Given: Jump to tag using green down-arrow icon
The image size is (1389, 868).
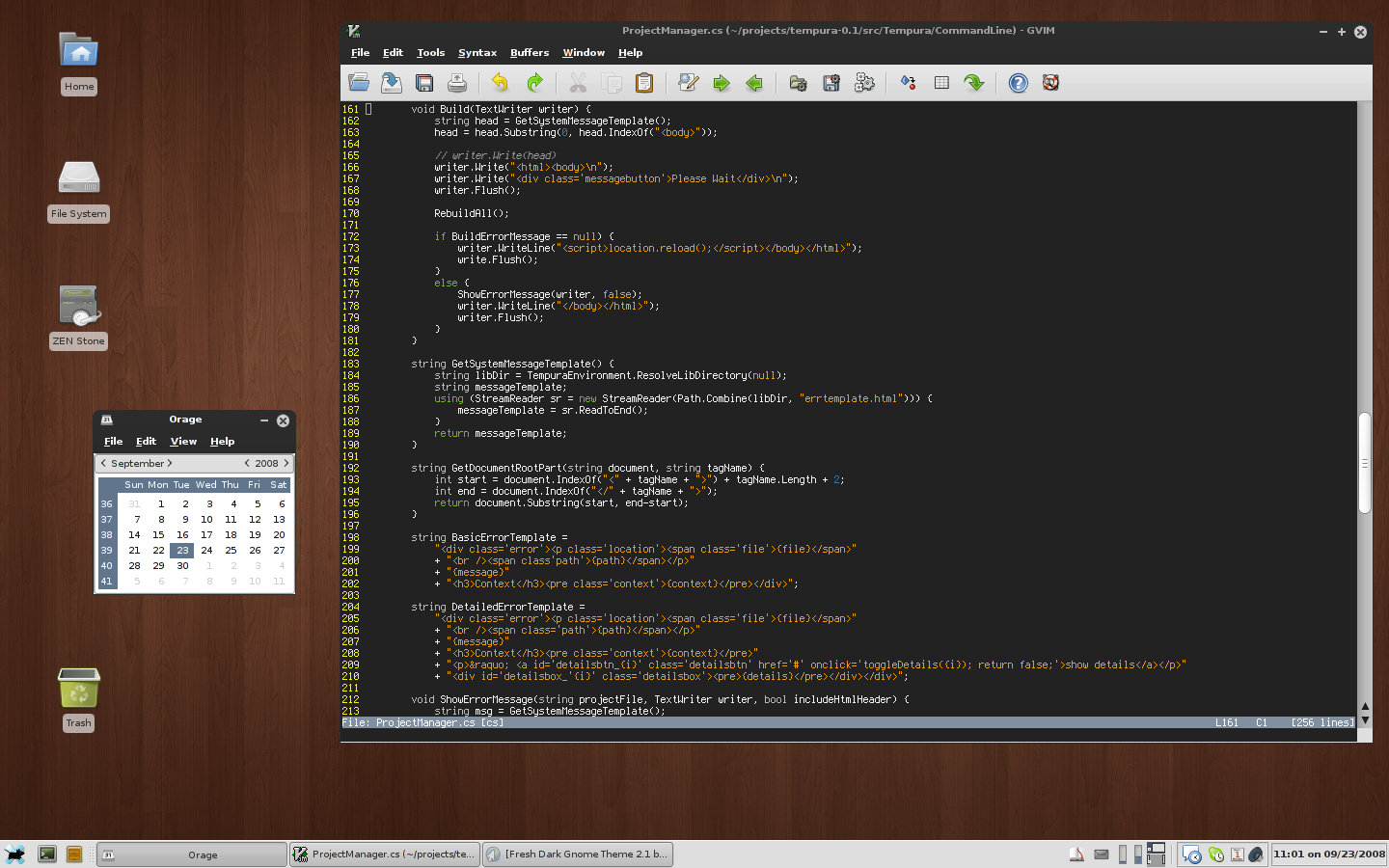Looking at the screenshot, I should [974, 83].
